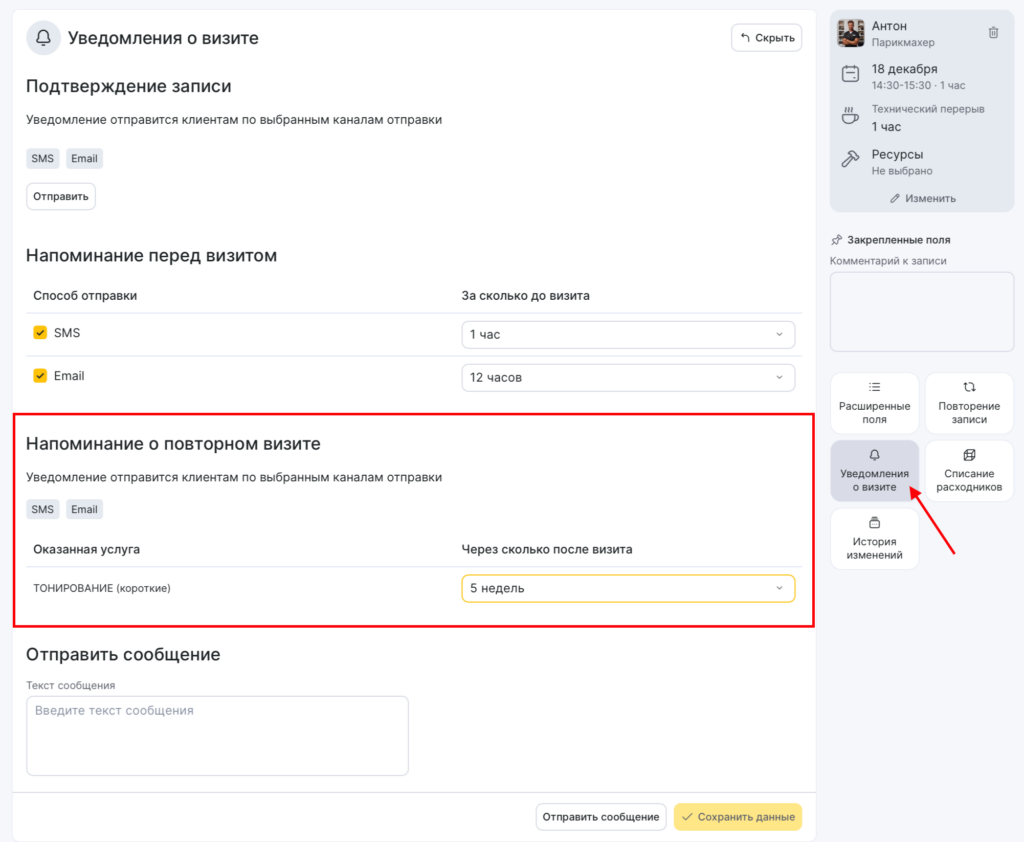
Task: Uncheck the Email reminder checkbox
Action: tap(40, 376)
